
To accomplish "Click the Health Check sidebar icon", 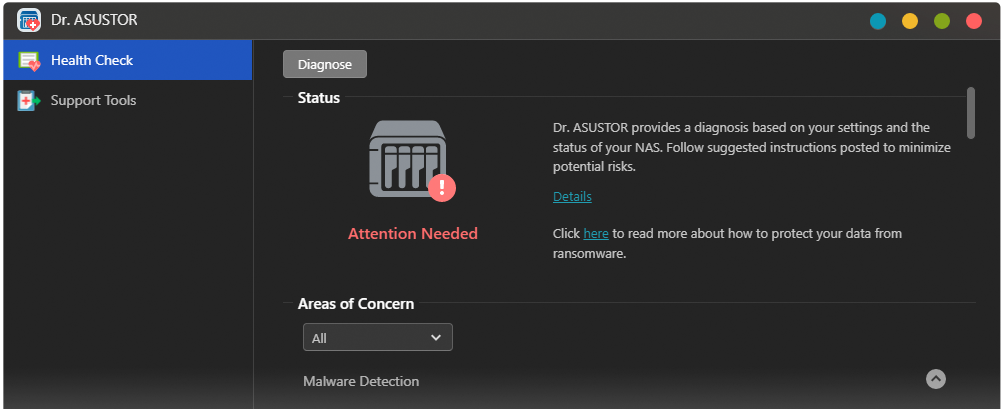I will (29, 61).
